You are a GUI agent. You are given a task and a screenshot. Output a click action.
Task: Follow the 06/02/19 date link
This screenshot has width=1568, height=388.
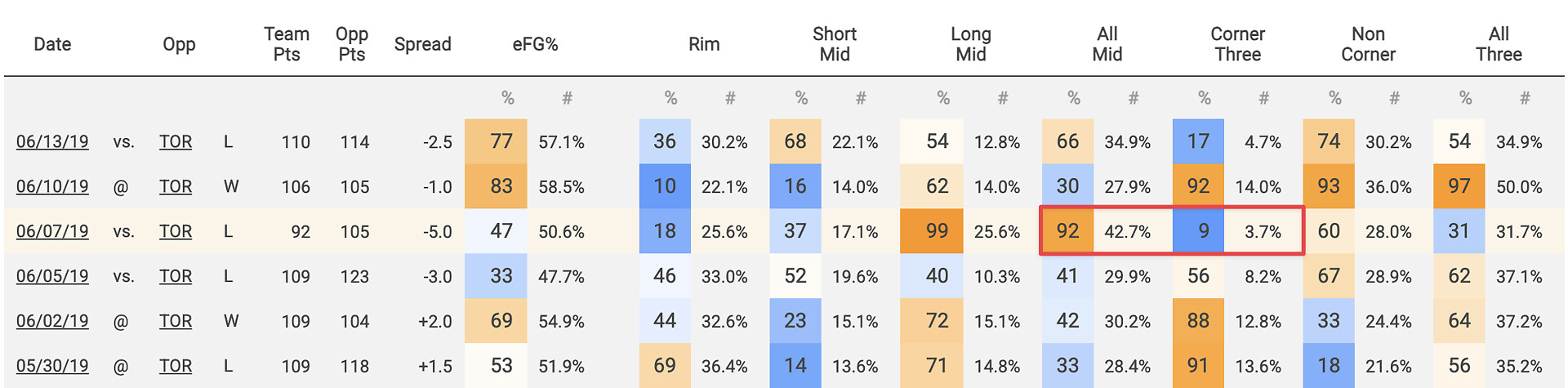coord(52,322)
